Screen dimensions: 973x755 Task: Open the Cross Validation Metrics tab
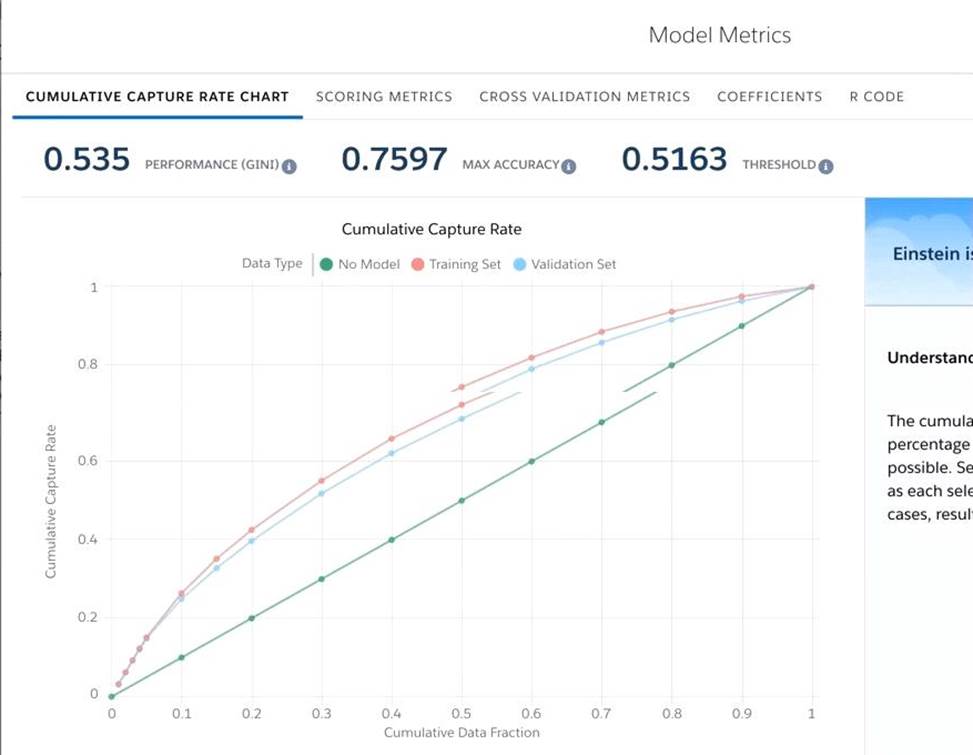(x=584, y=97)
